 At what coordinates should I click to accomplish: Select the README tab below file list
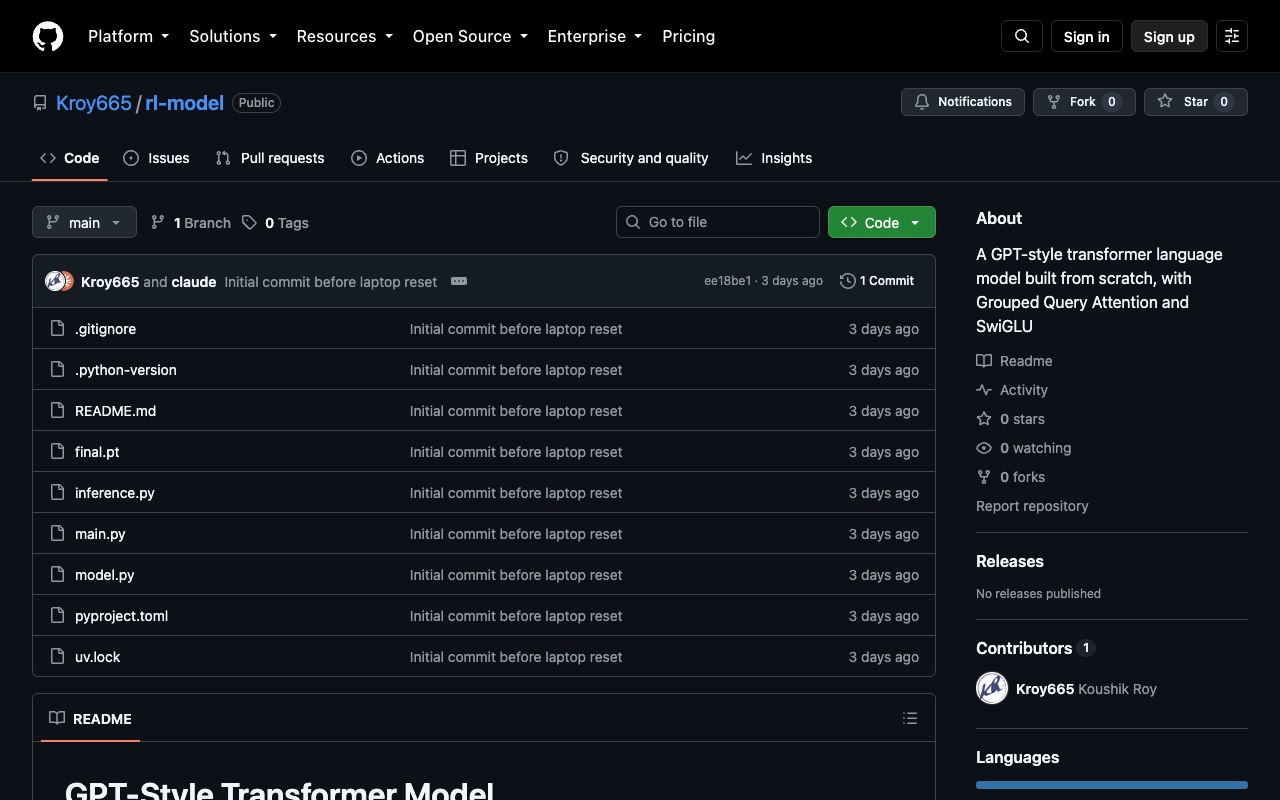(x=90, y=718)
